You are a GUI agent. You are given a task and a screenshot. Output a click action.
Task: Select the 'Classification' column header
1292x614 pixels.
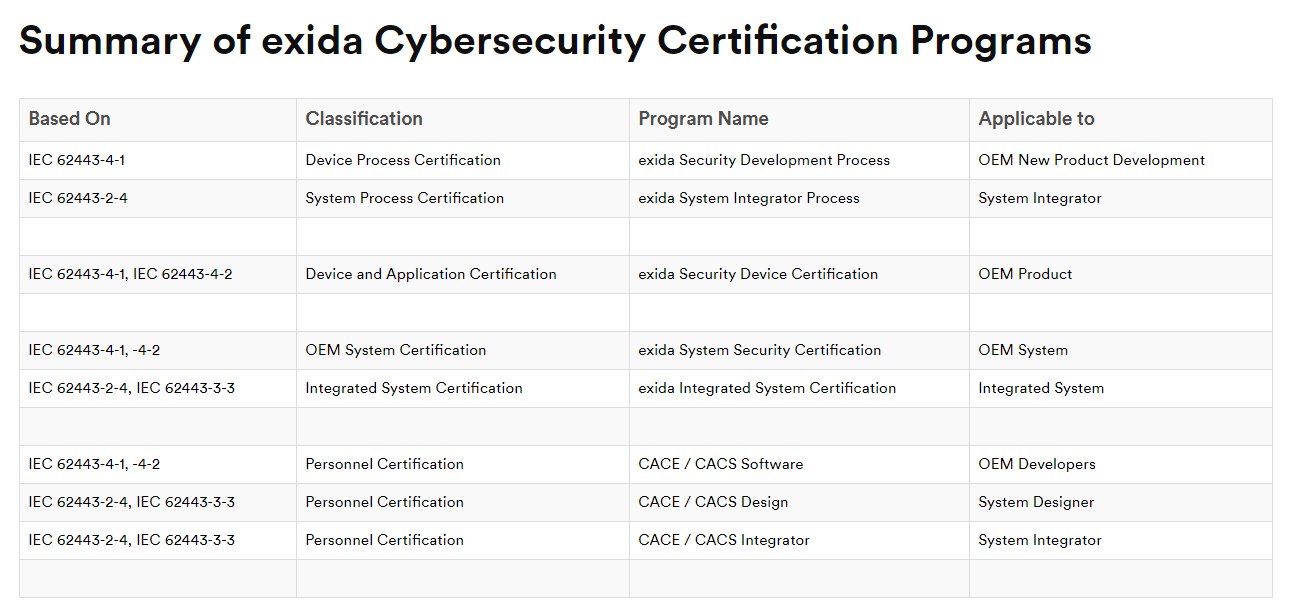pos(463,119)
